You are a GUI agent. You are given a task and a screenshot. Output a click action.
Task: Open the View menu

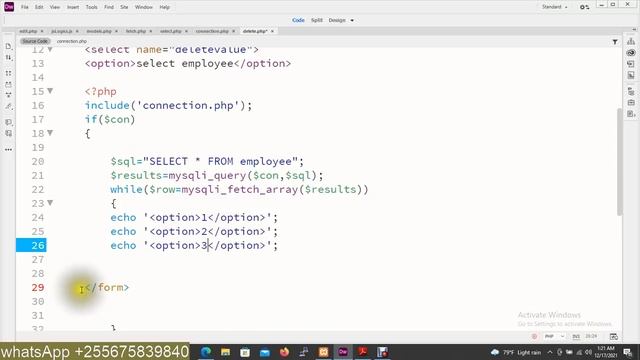click(x=55, y=7)
